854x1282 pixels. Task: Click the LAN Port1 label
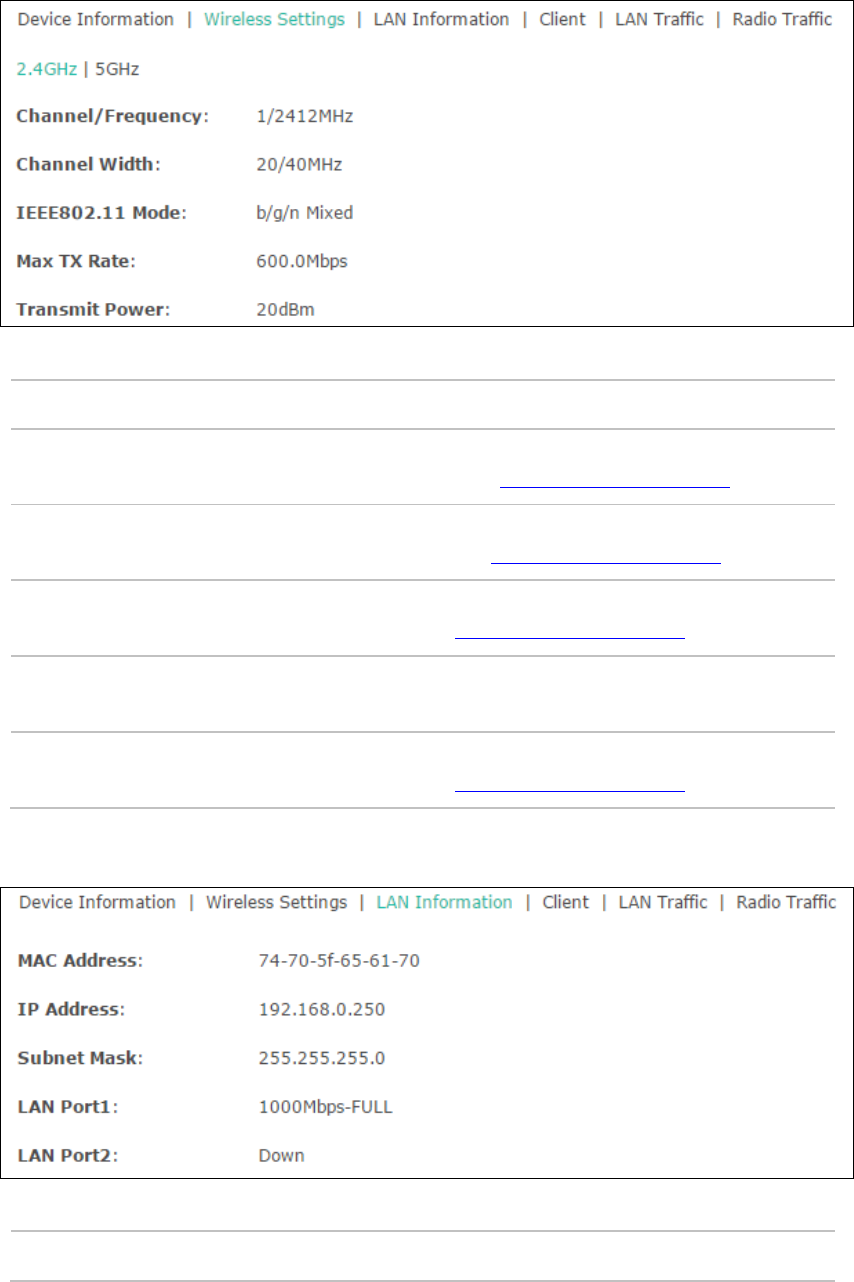(x=68, y=1107)
